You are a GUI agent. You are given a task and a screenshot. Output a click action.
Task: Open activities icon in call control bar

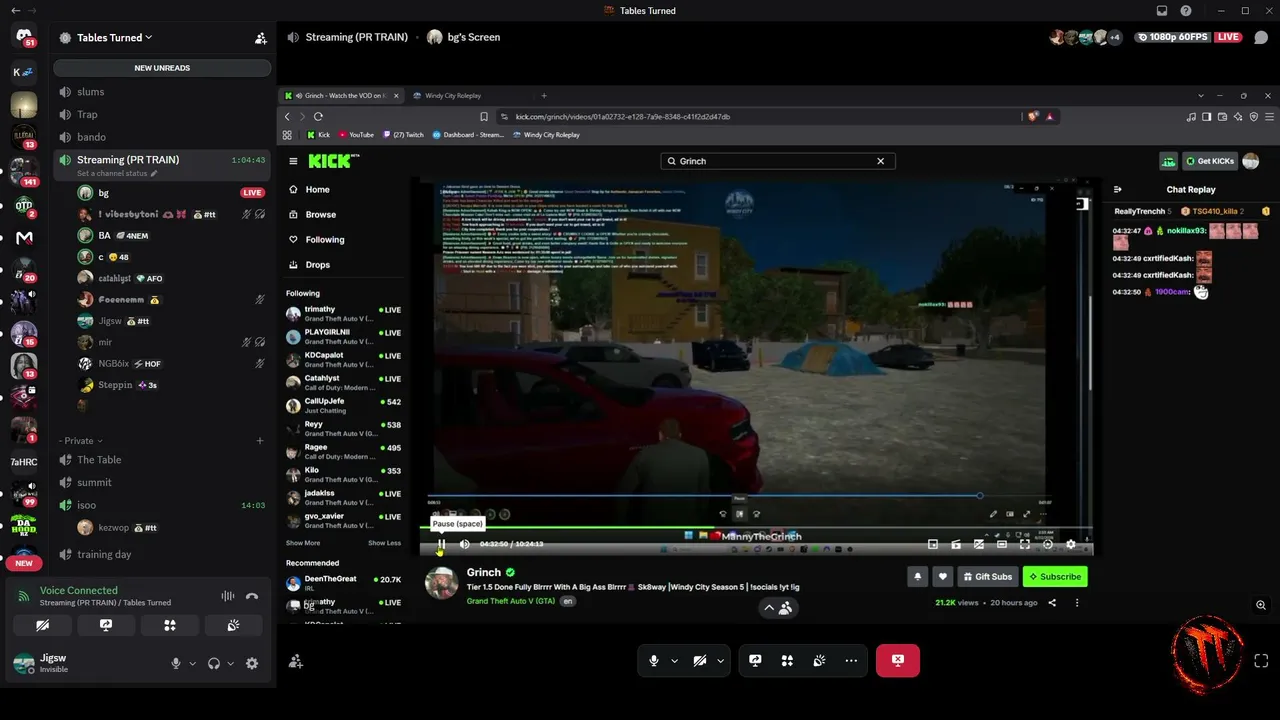tap(787, 660)
